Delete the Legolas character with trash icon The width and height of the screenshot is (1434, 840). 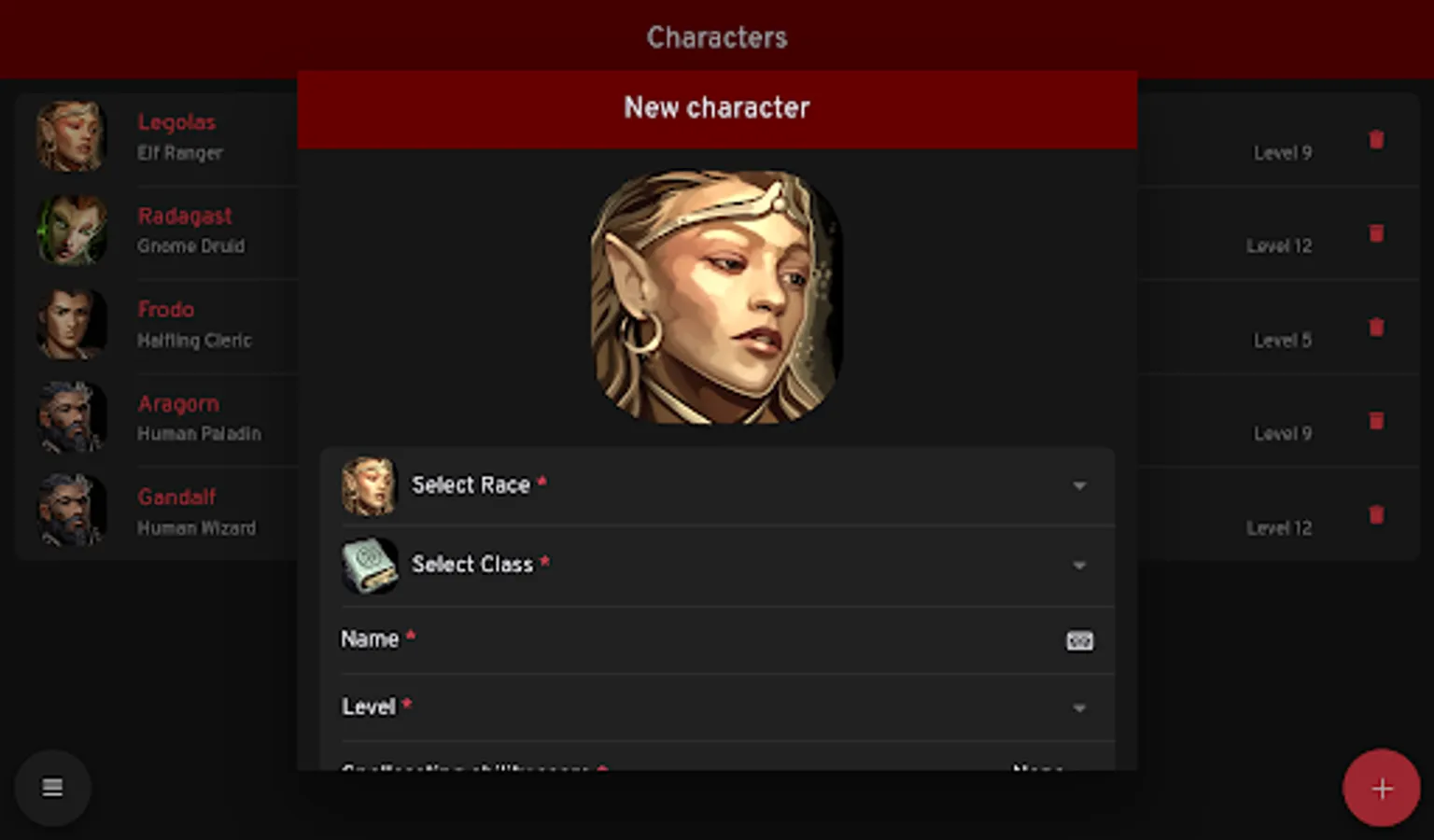[1376, 140]
